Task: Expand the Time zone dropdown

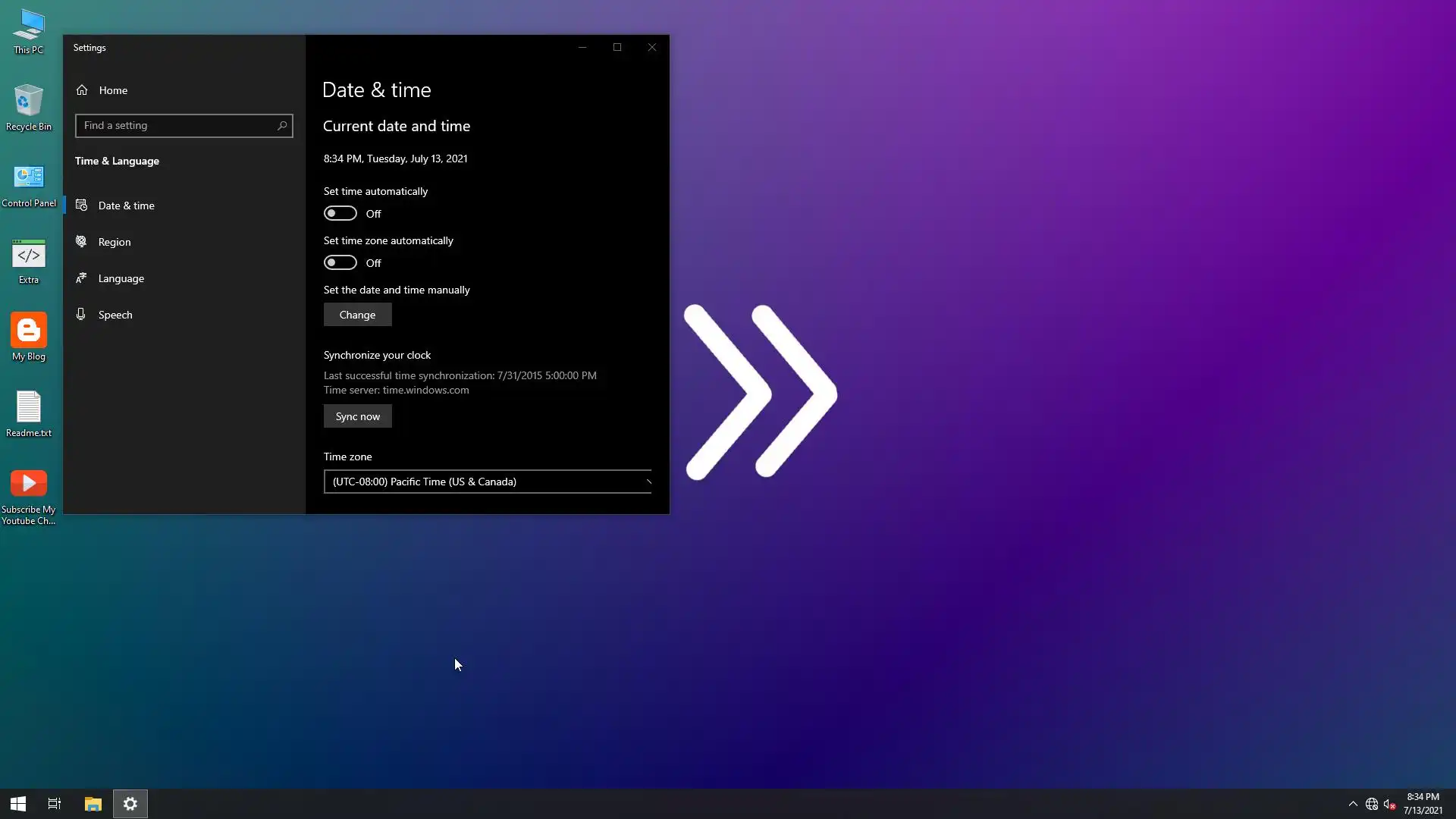Action: (487, 482)
